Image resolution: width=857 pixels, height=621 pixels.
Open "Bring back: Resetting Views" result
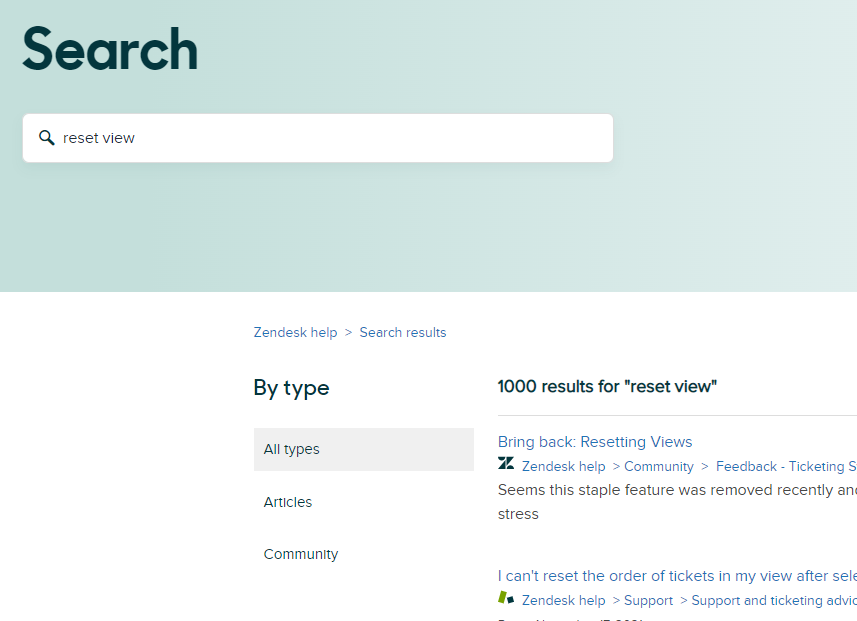click(x=595, y=442)
